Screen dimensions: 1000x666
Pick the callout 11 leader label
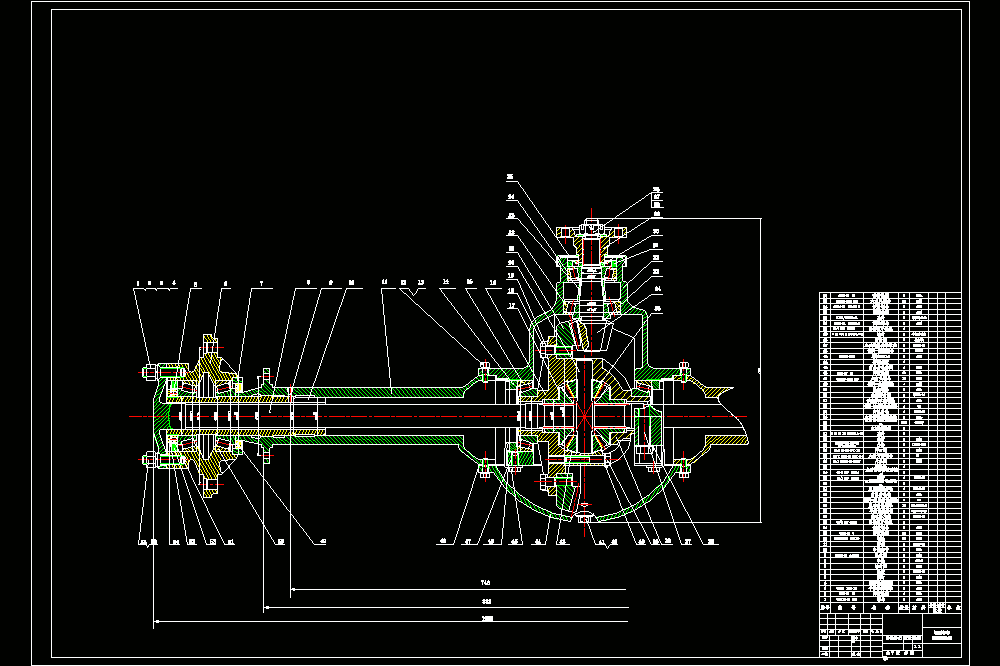pyautogui.click(x=385, y=282)
